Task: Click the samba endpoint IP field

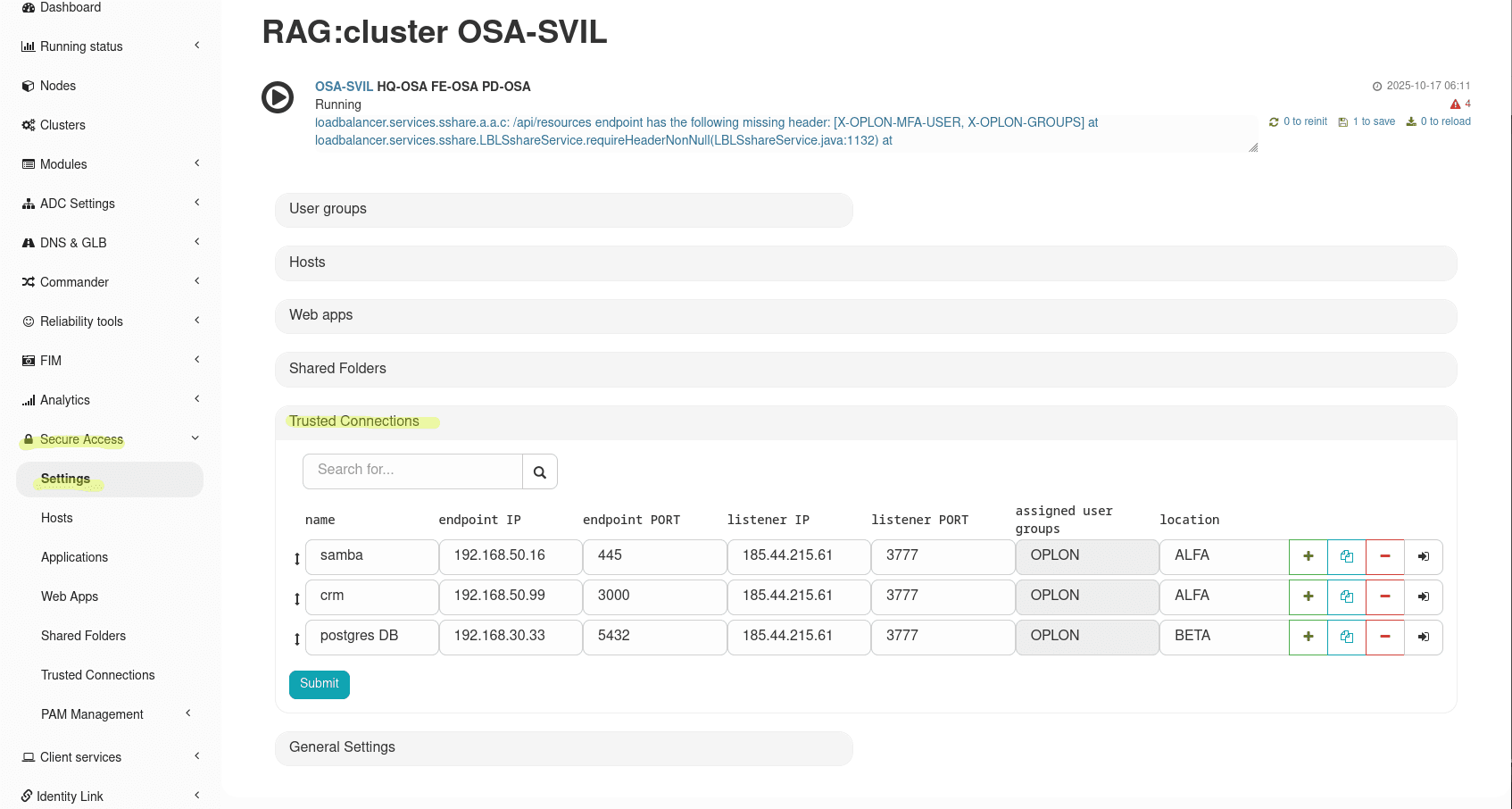Action: pos(510,556)
